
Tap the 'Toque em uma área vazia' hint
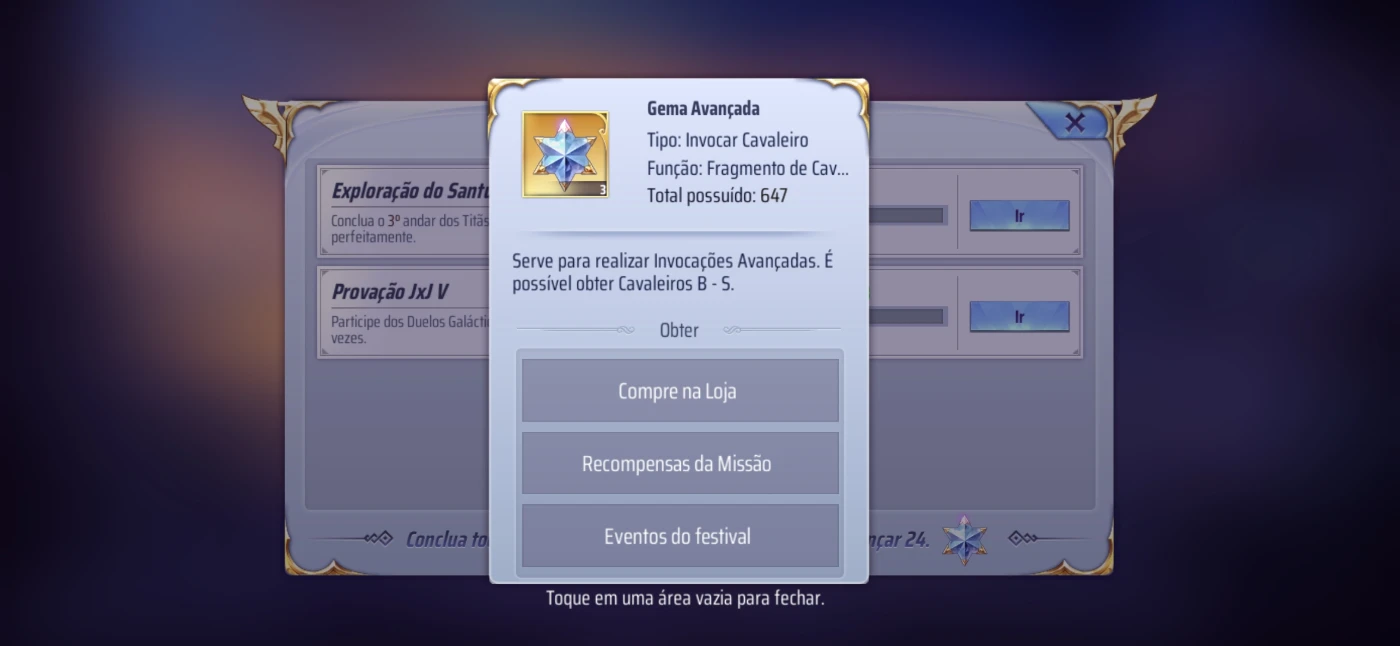click(x=685, y=599)
